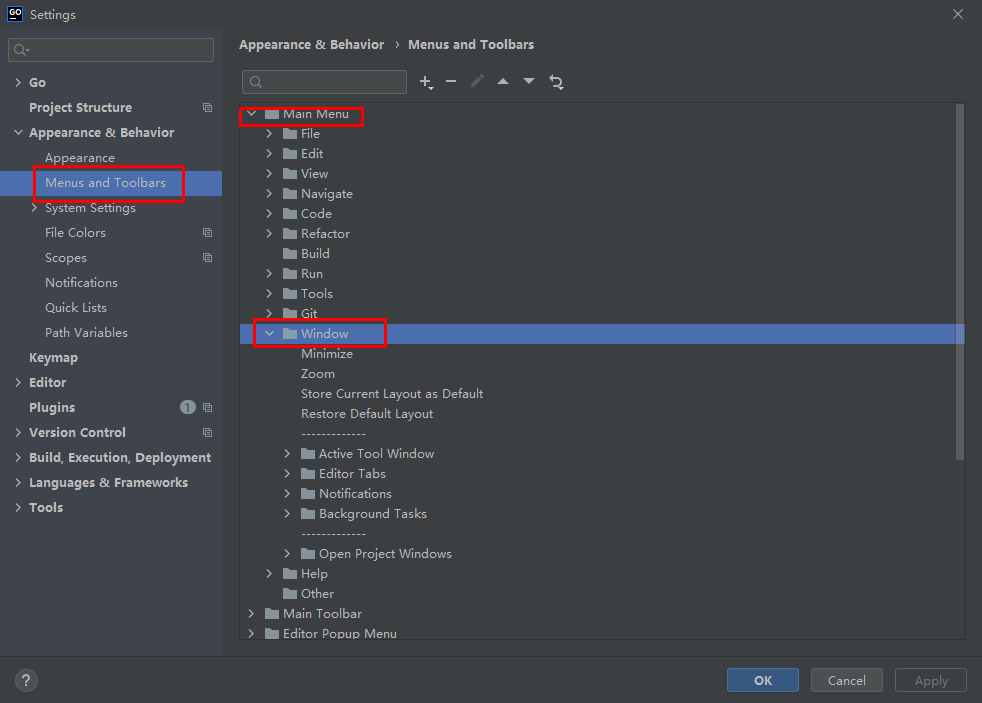
Task: Expand the Main Toolbar node
Action: click(x=251, y=614)
